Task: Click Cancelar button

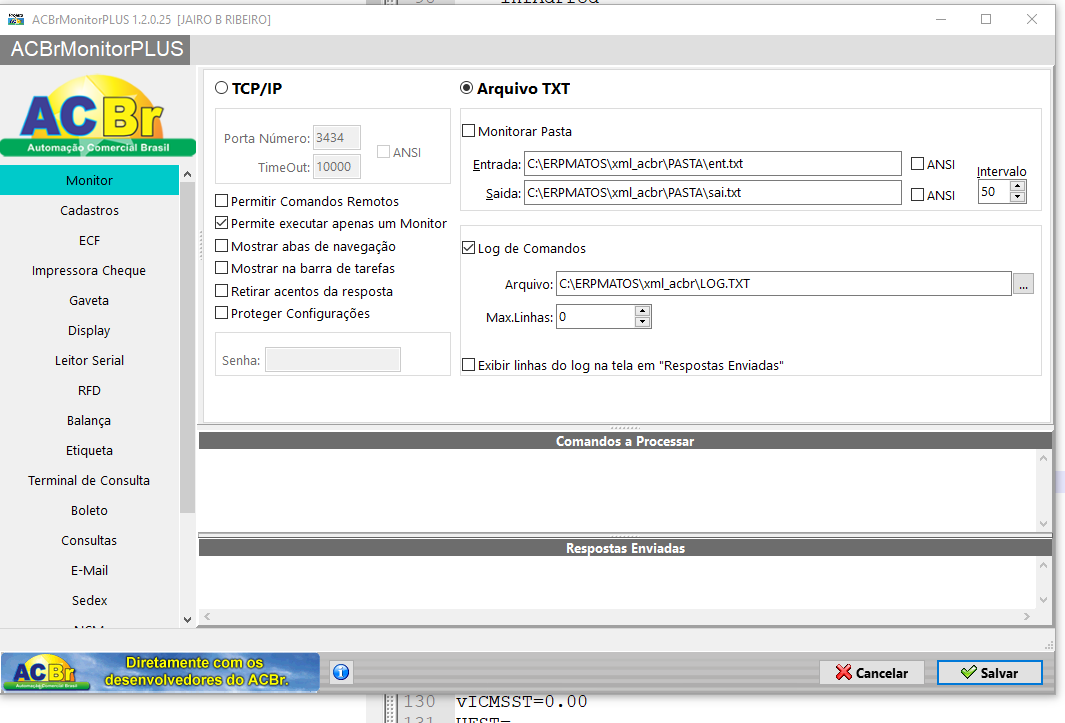Action: click(871, 672)
